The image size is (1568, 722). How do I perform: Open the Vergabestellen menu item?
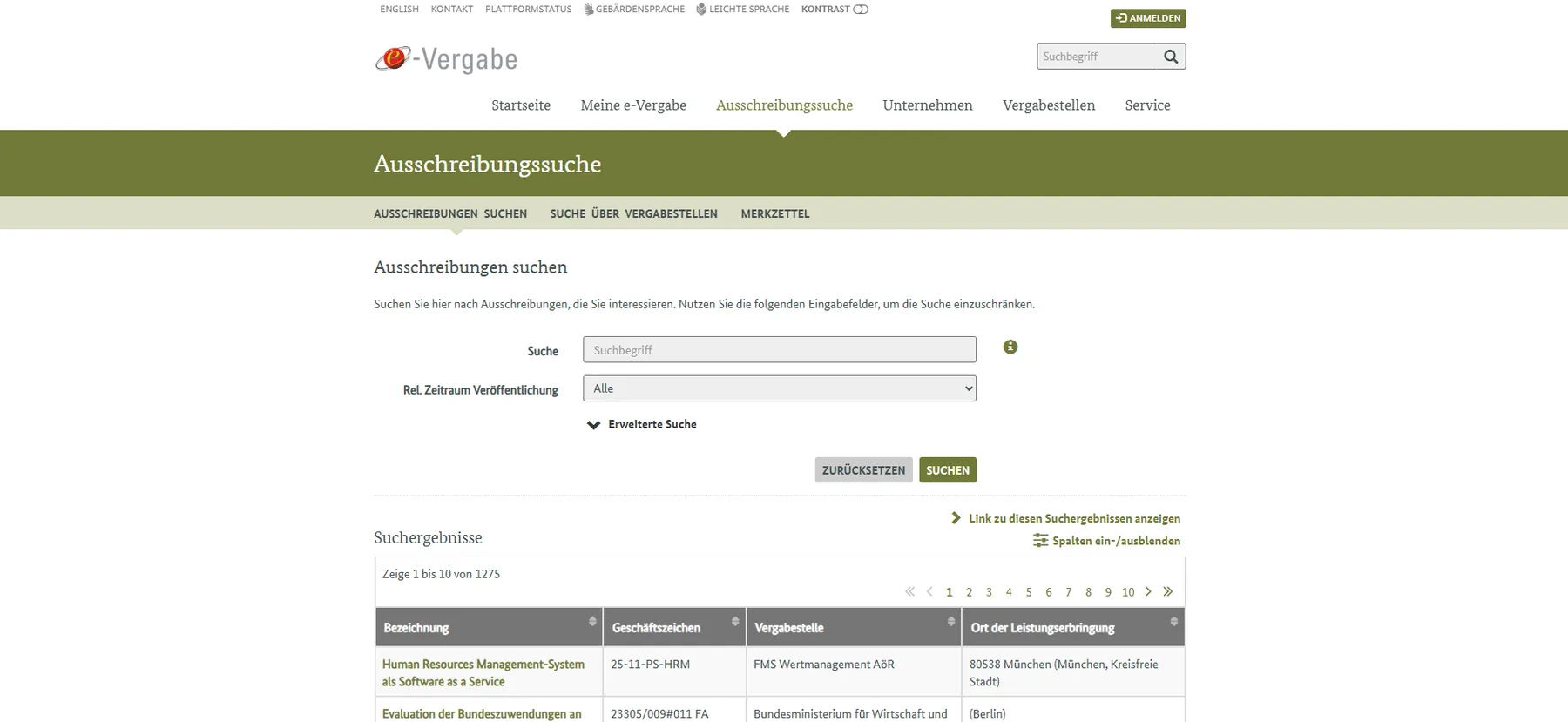tap(1048, 105)
